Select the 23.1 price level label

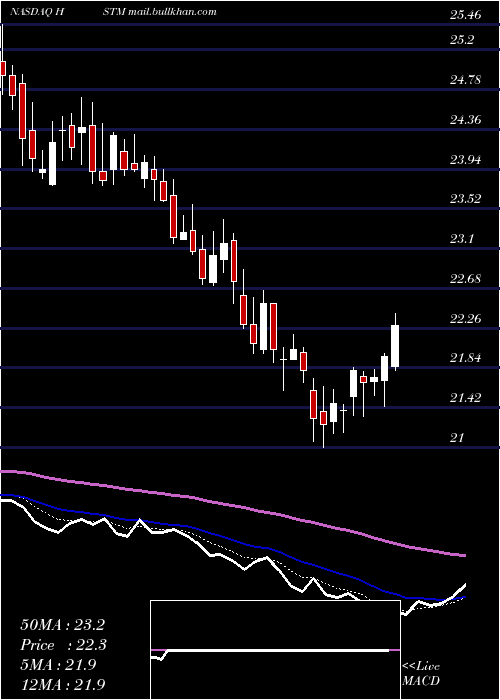pos(462,239)
